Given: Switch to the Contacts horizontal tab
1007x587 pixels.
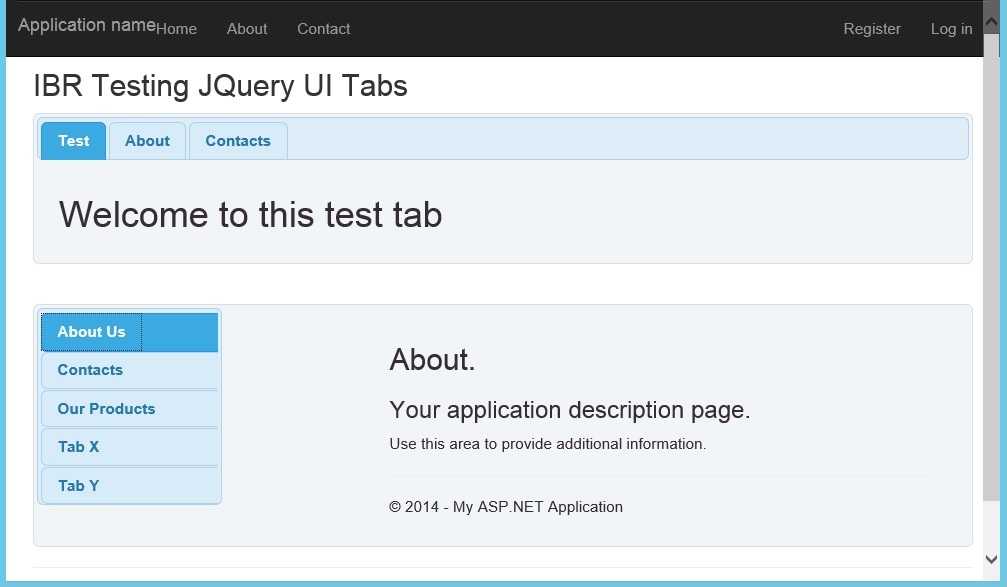Looking at the screenshot, I should tap(238, 141).
